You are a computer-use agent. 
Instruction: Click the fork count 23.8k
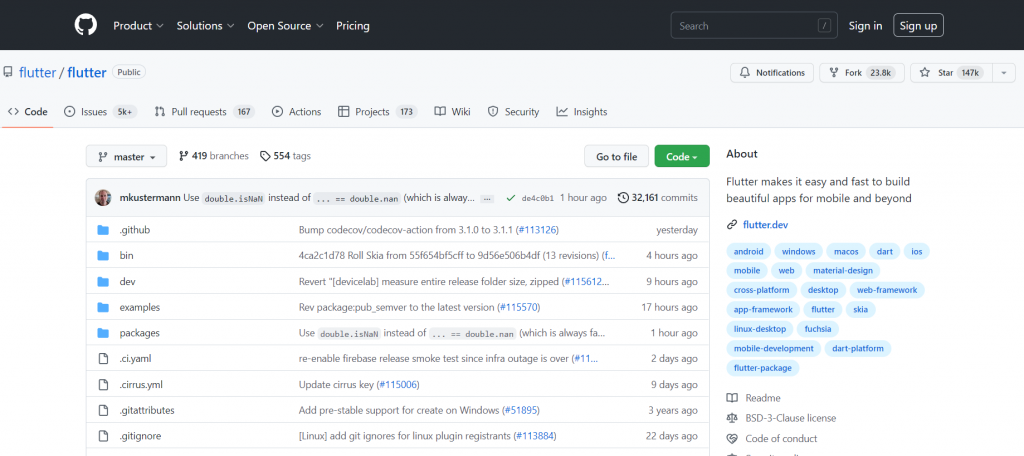(x=880, y=73)
